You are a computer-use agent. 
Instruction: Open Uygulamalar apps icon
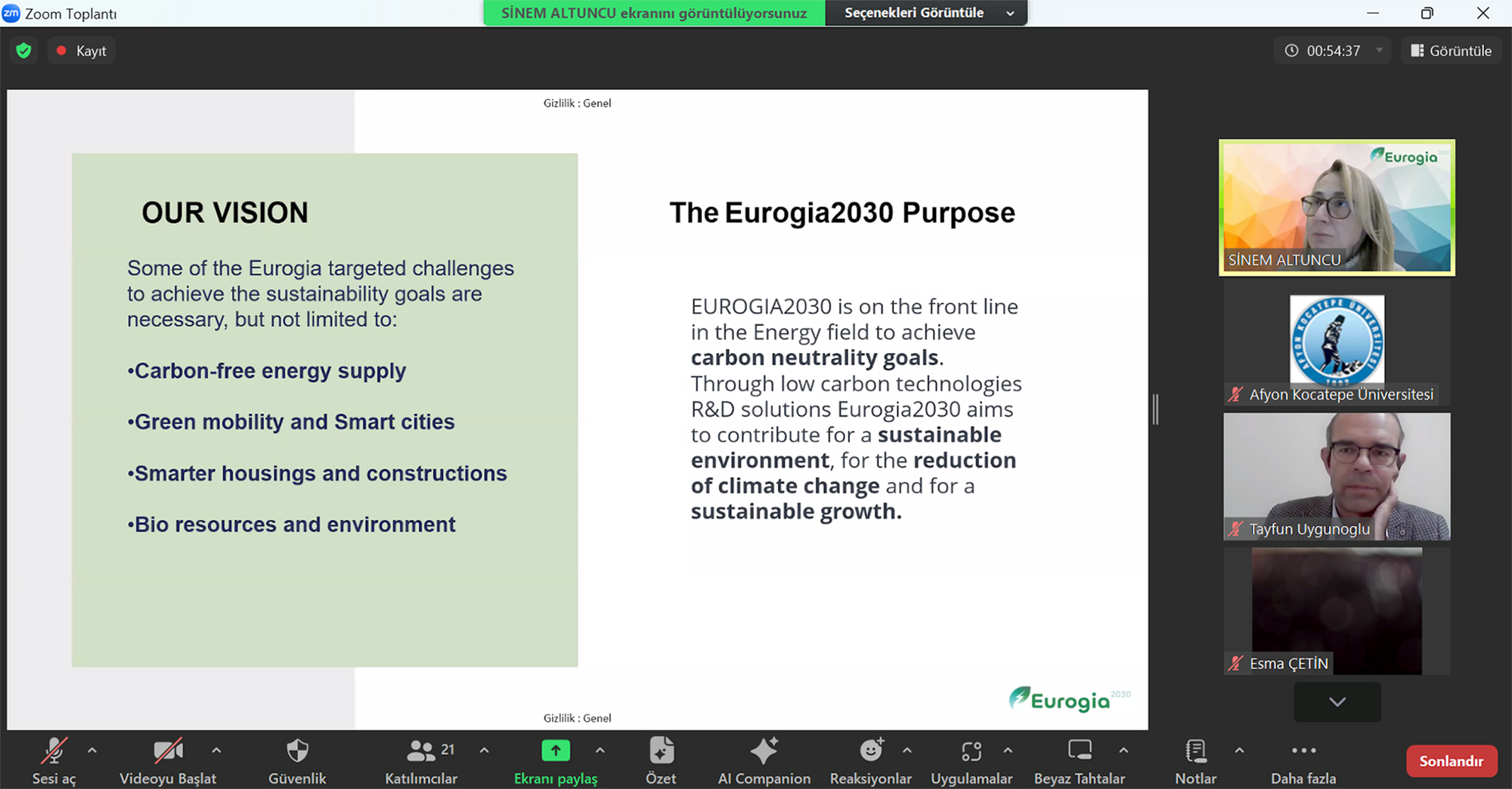[x=971, y=750]
